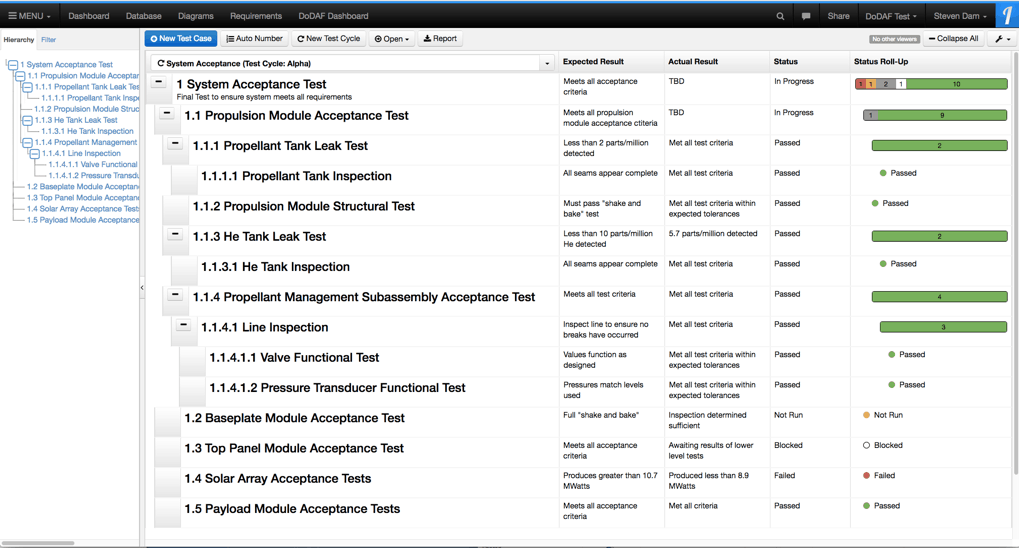The image size is (1019, 548).
Task: Switch to the Hierarchy sidebar tab
Action: pyautogui.click(x=19, y=40)
